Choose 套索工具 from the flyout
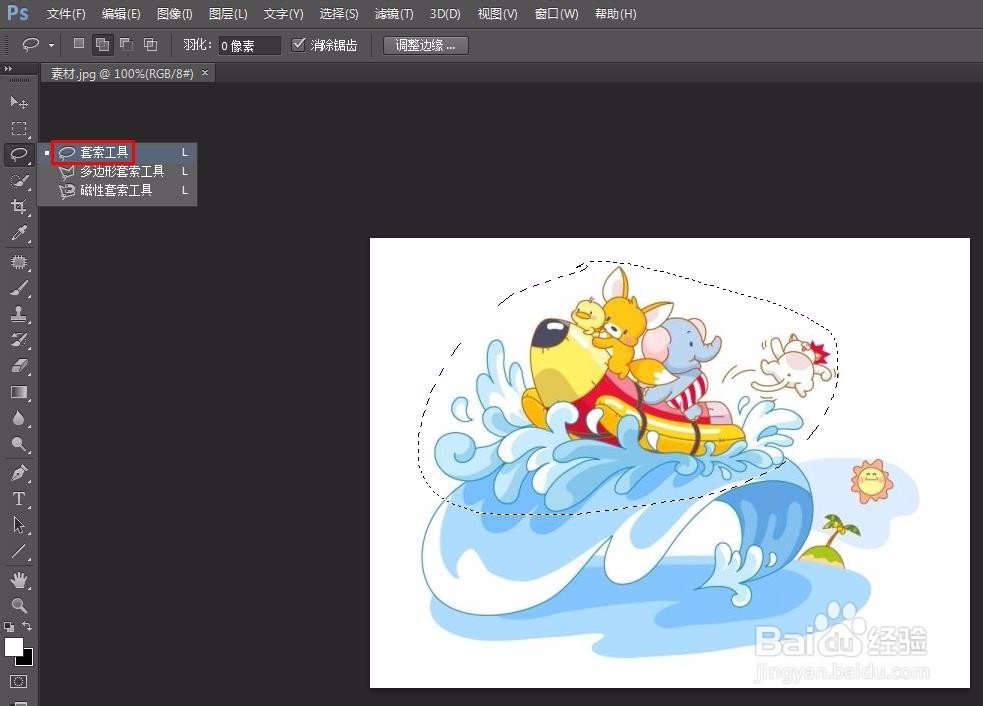This screenshot has height=706, width=983. click(x=117, y=152)
